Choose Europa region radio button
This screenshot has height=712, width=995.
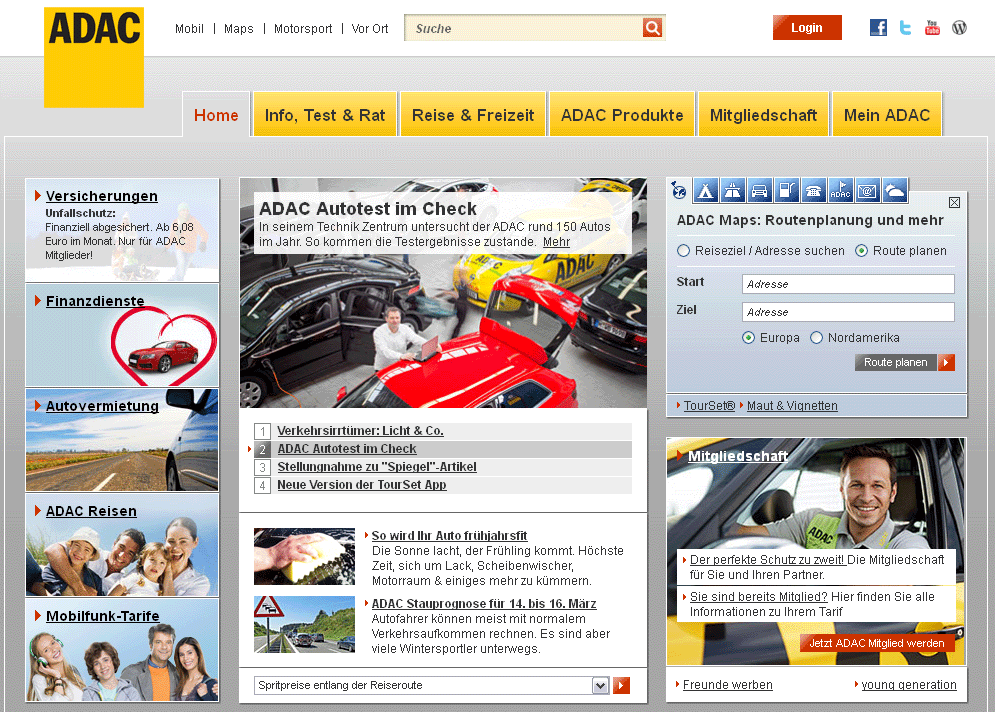tap(749, 338)
